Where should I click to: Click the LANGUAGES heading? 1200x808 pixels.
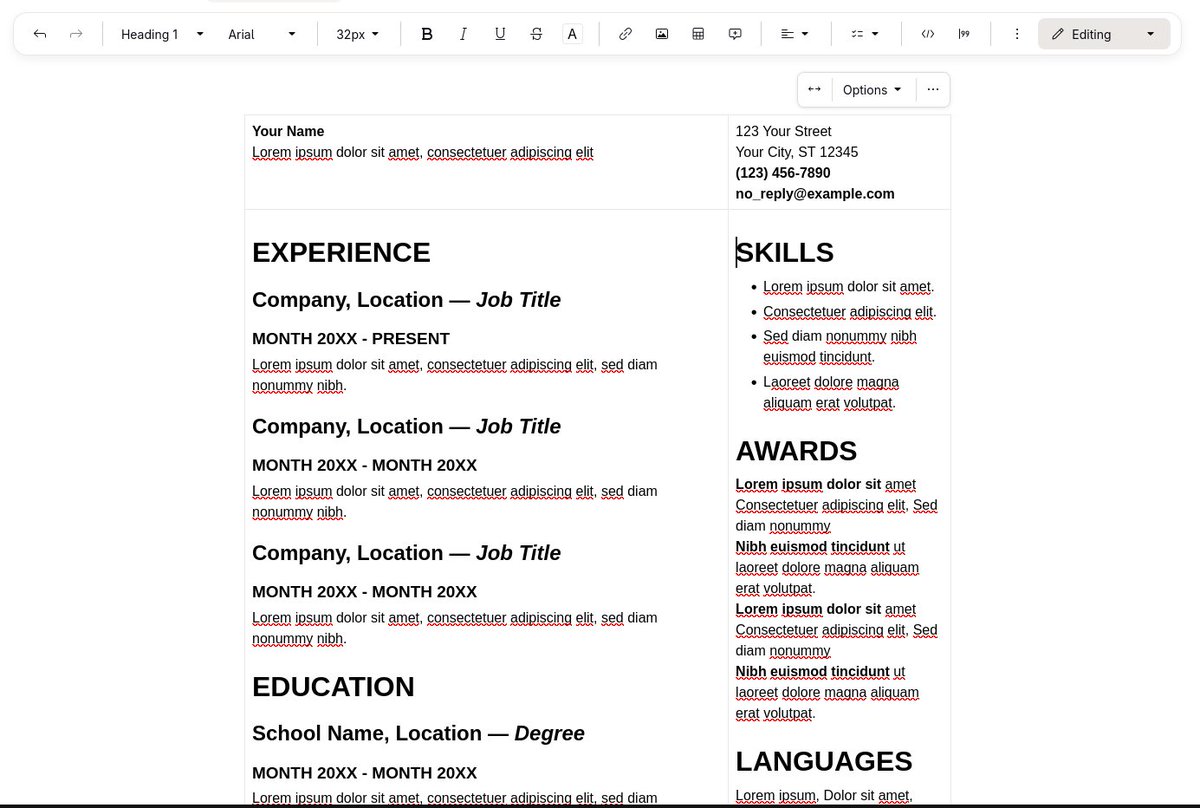tap(824, 761)
